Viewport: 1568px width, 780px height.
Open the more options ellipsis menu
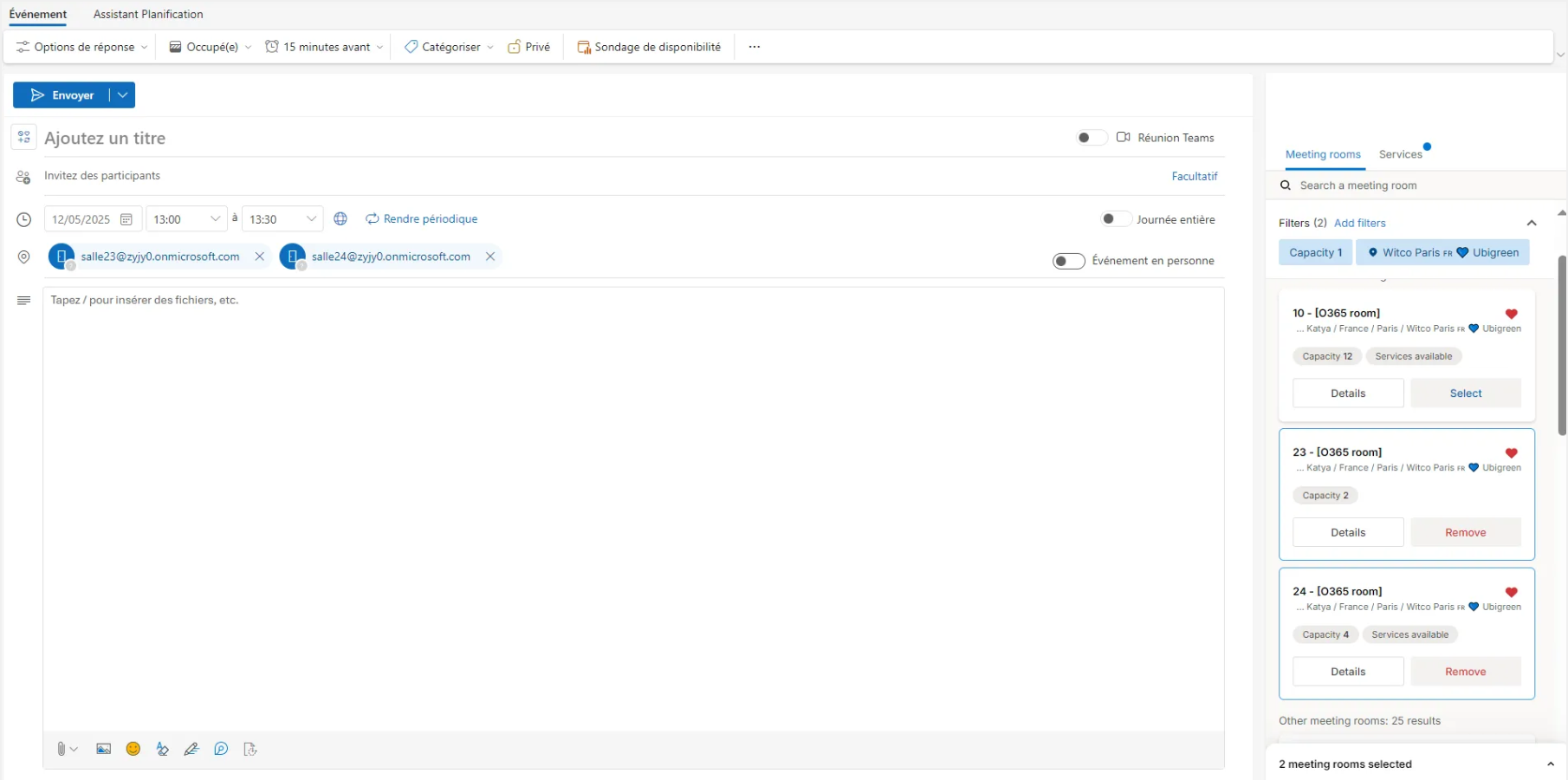(x=755, y=47)
